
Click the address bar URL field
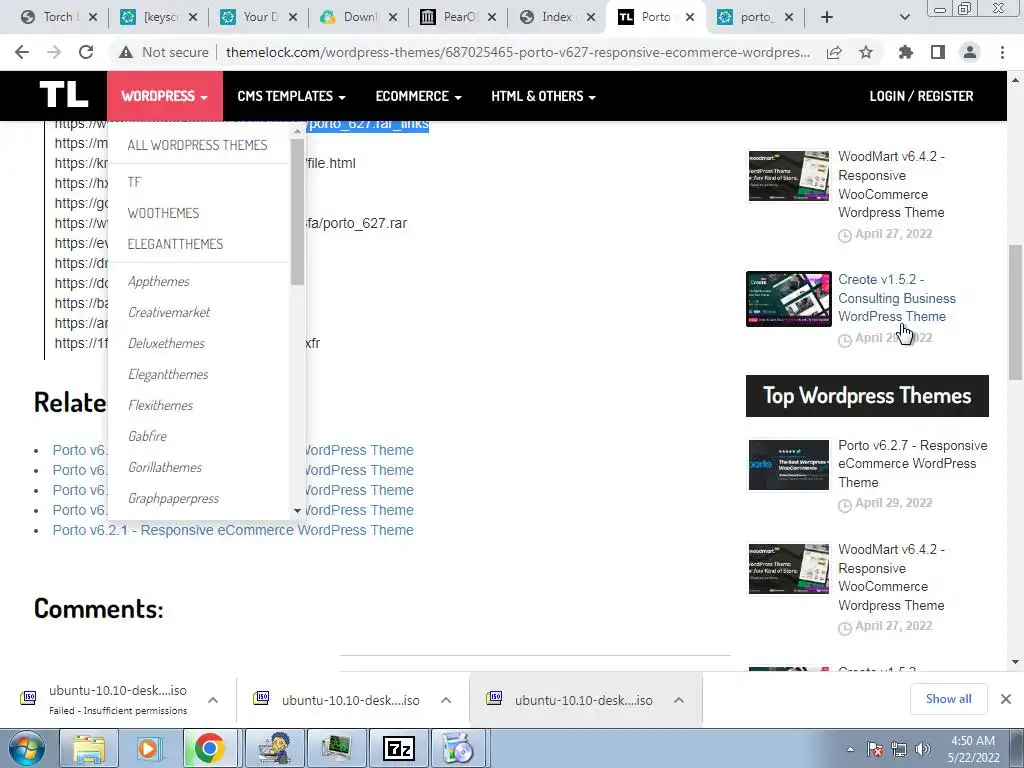tap(517, 52)
